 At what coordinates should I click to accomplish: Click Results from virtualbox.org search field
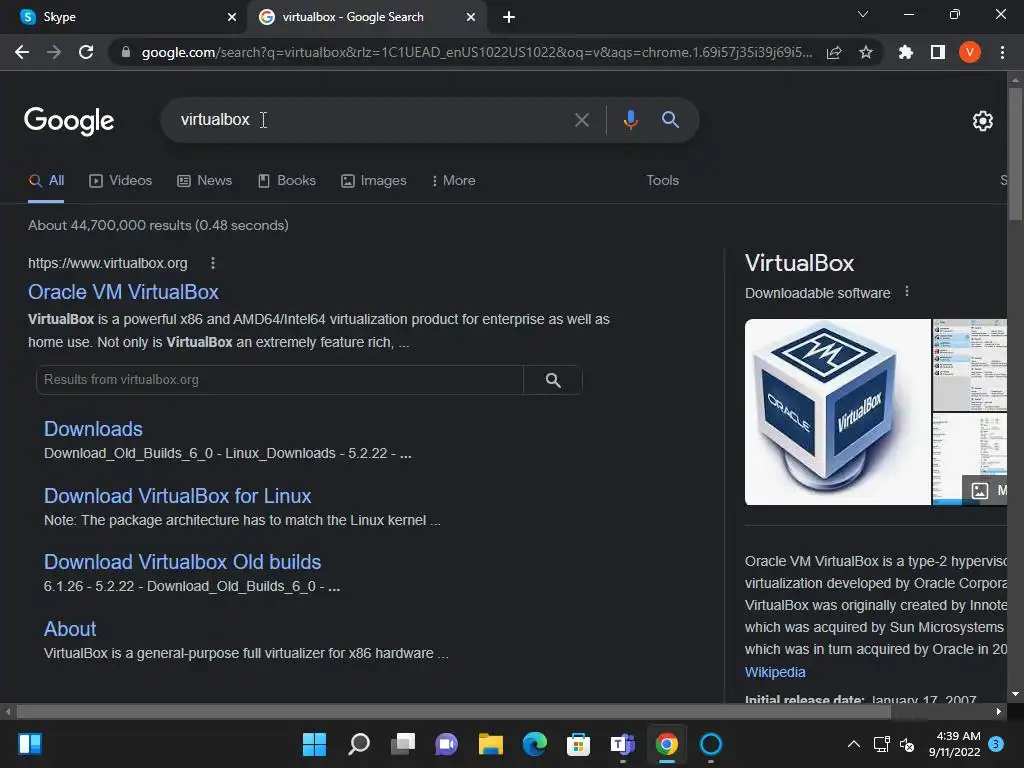[280, 380]
